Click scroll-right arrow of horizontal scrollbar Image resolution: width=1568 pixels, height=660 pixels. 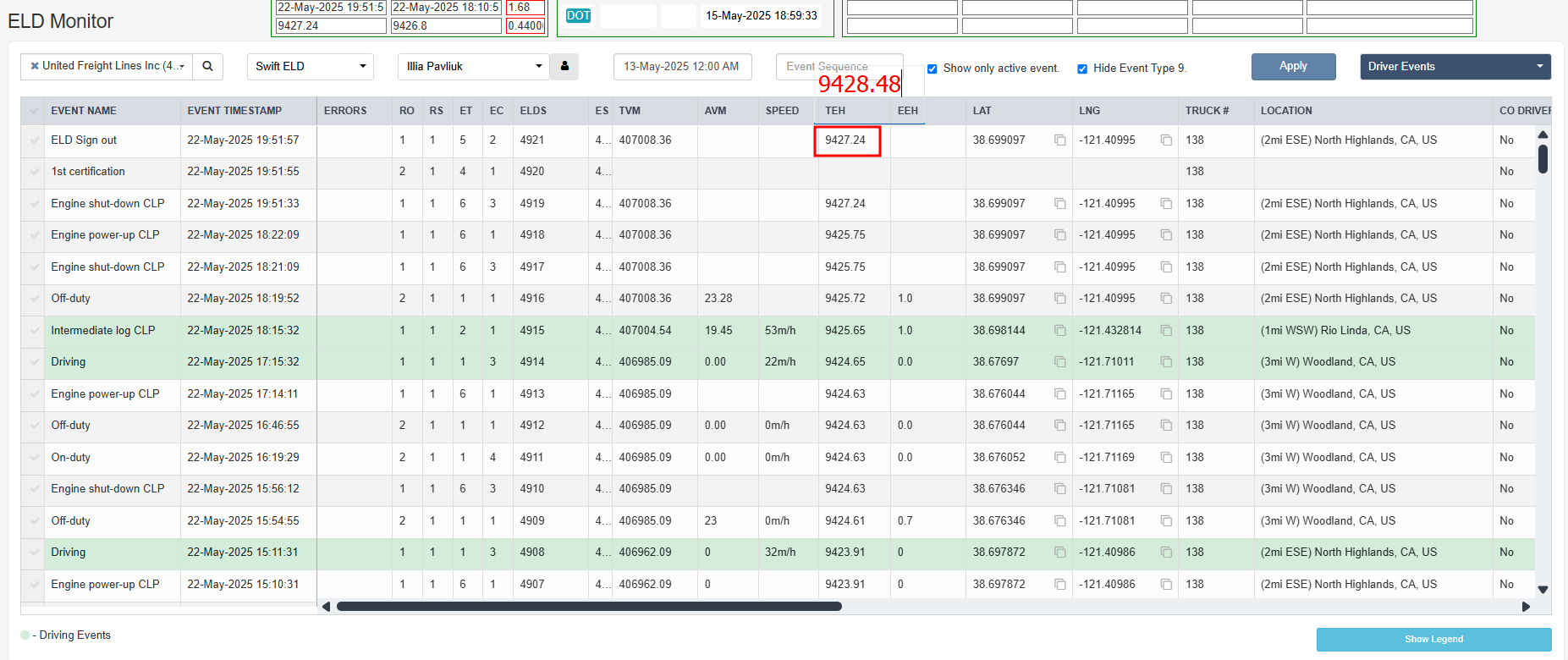click(1526, 607)
